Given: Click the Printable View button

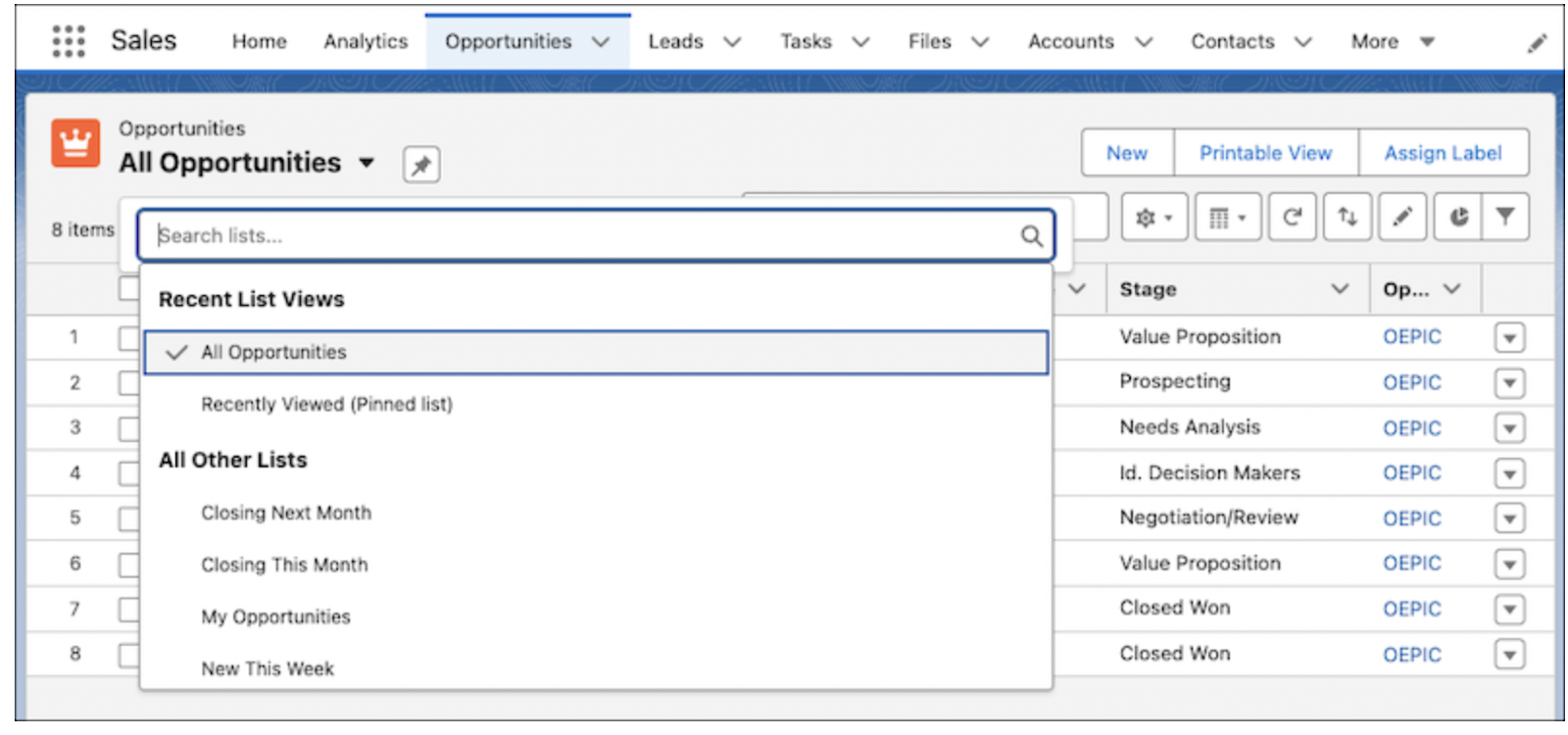Looking at the screenshot, I should point(1265,154).
